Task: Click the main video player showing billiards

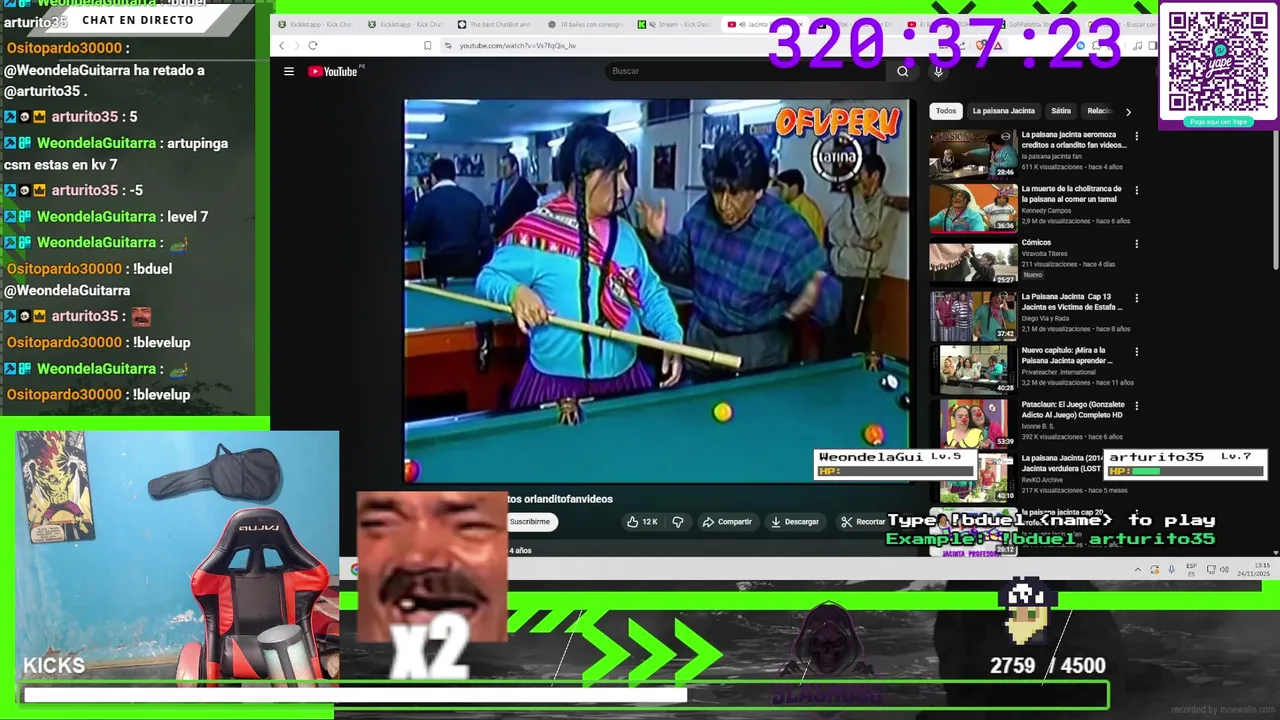Action: pyautogui.click(x=656, y=291)
